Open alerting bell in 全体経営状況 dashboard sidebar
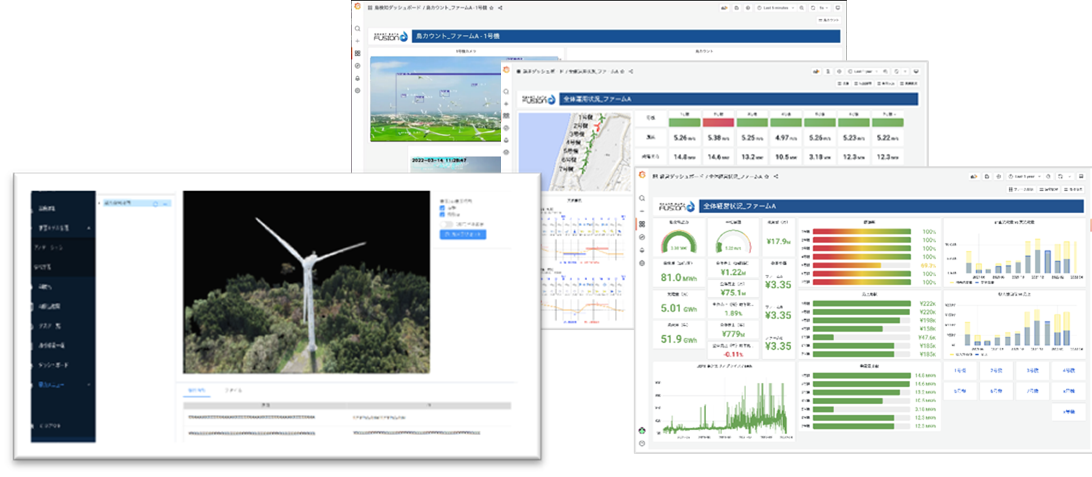Image resolution: width=1092 pixels, height=477 pixels. (x=641, y=249)
